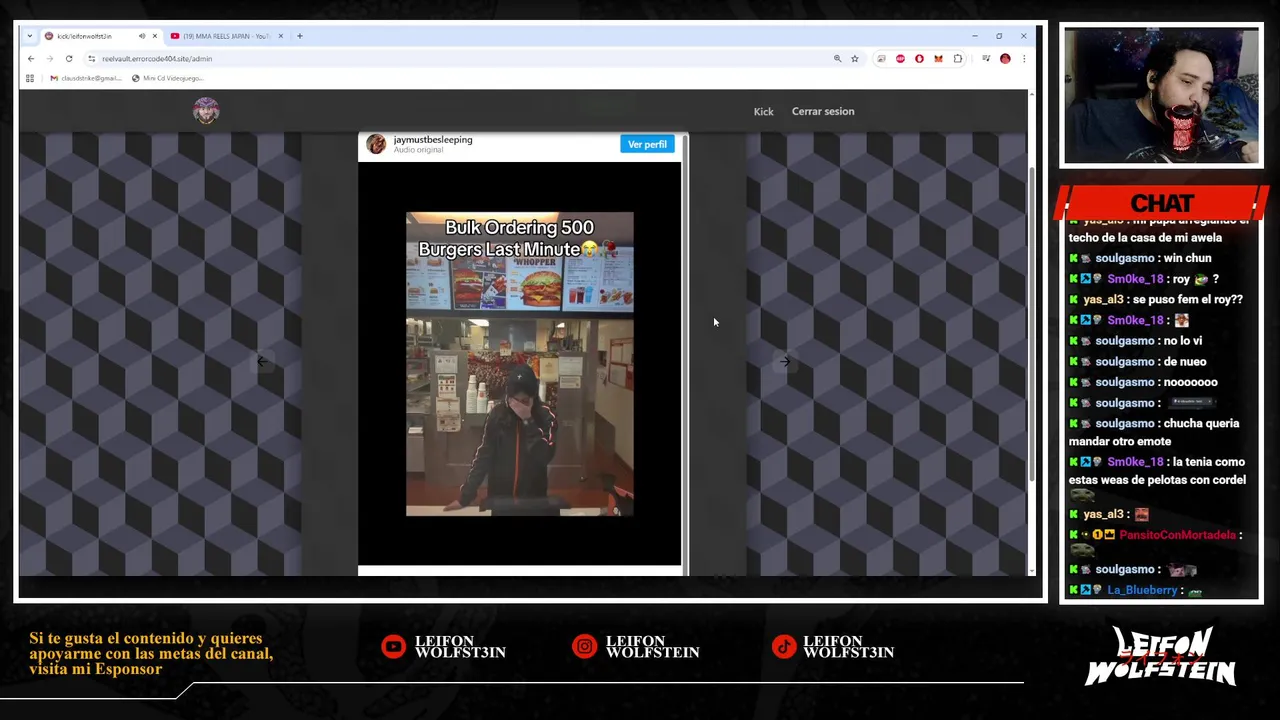Viewport: 1280px width, 720px height.
Task: Open the Extensions puzzle-piece menu
Action: tap(958, 59)
